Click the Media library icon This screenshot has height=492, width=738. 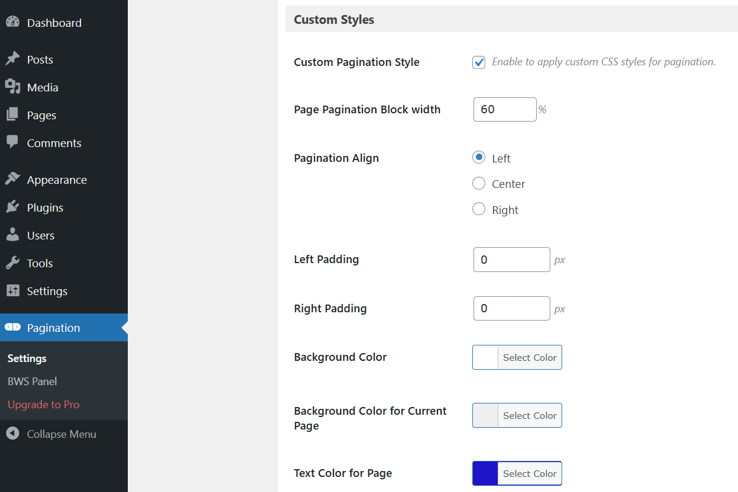click(13, 87)
